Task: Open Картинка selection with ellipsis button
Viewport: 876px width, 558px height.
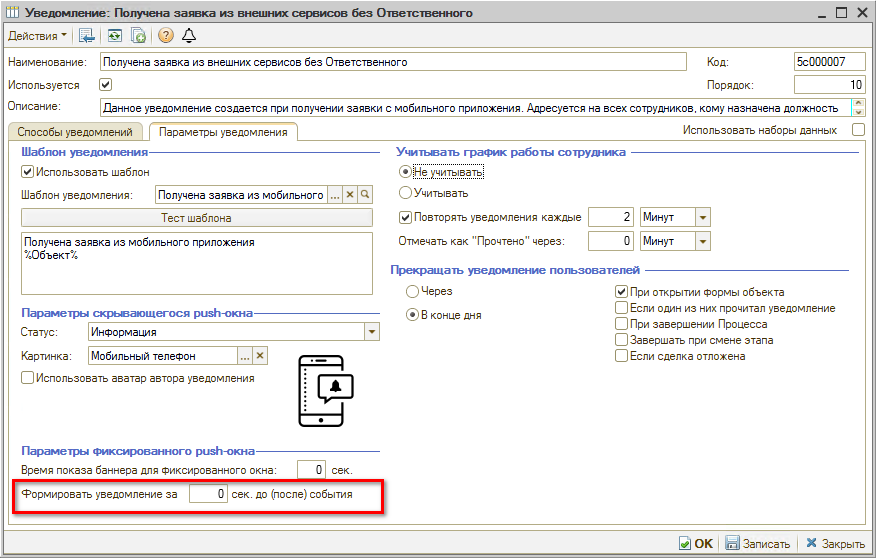Action: [244, 355]
